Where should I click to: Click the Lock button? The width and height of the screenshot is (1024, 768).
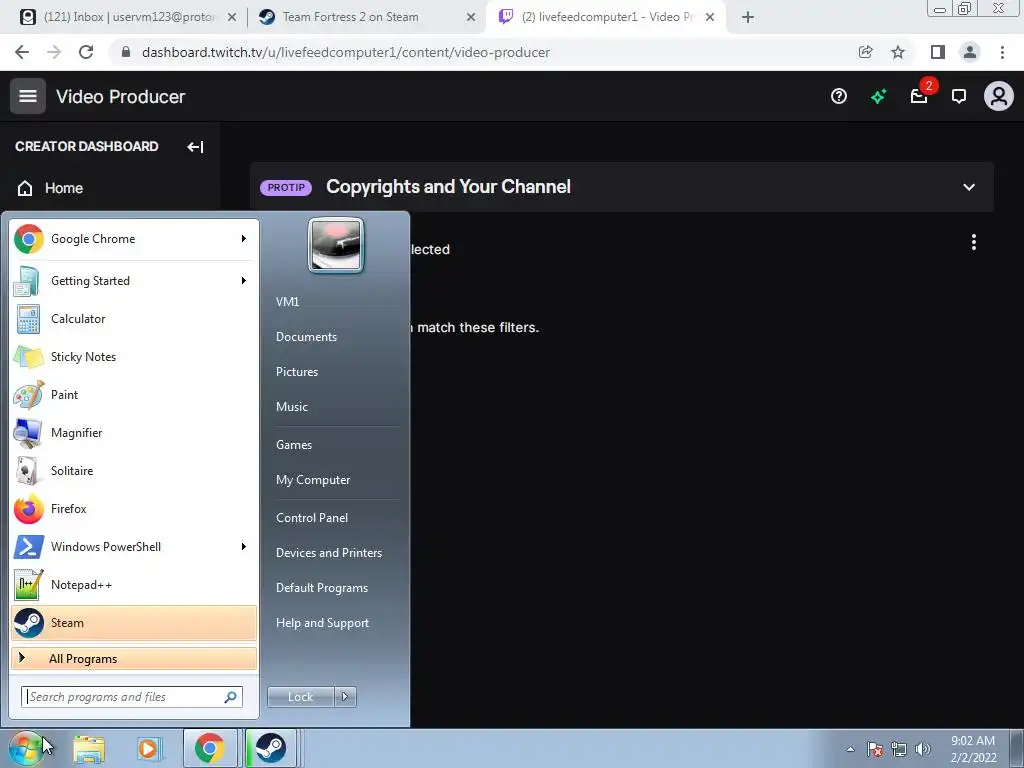pos(300,697)
